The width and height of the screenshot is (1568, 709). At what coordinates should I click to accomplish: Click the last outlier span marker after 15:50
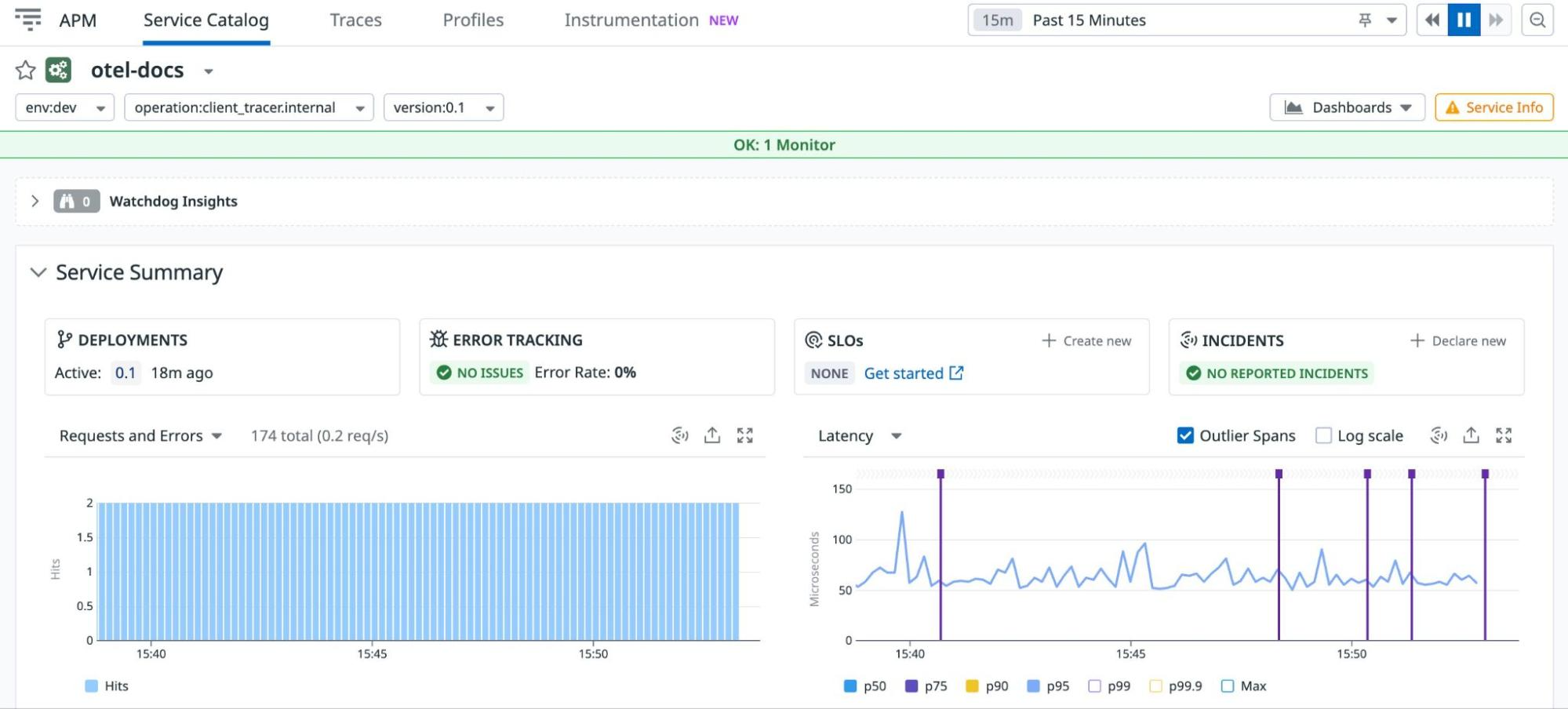(1485, 474)
